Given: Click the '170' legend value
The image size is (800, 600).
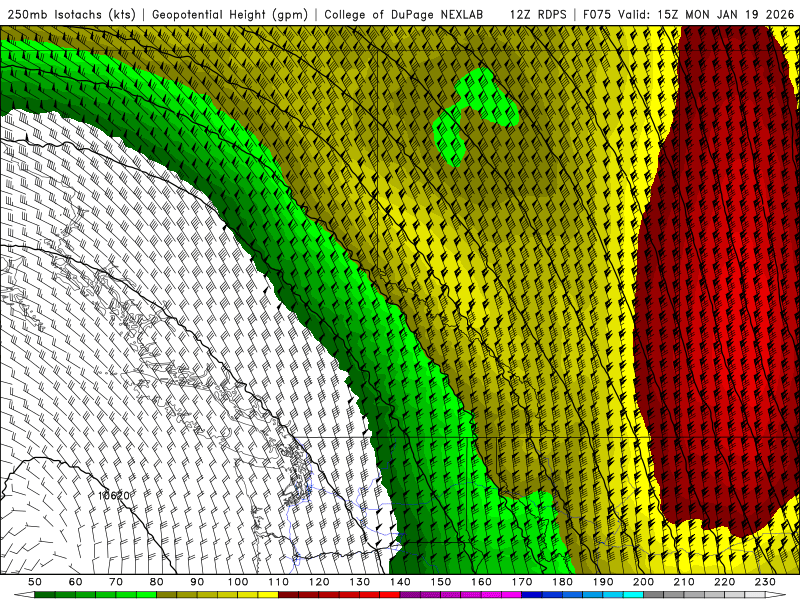Looking at the screenshot, I should 522,582.
